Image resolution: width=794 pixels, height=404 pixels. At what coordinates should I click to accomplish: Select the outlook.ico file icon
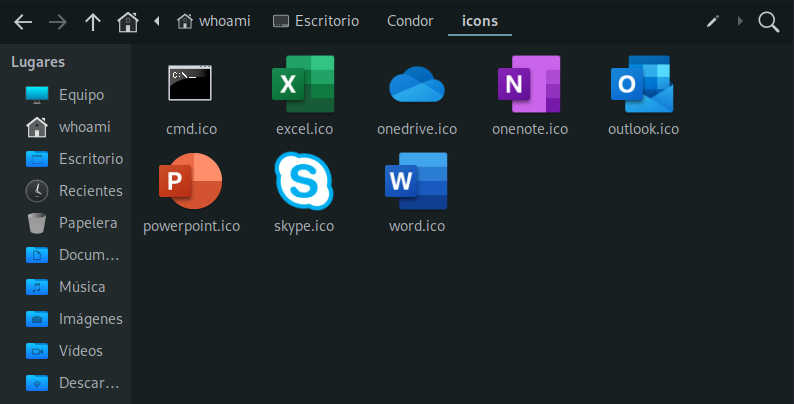(642, 84)
